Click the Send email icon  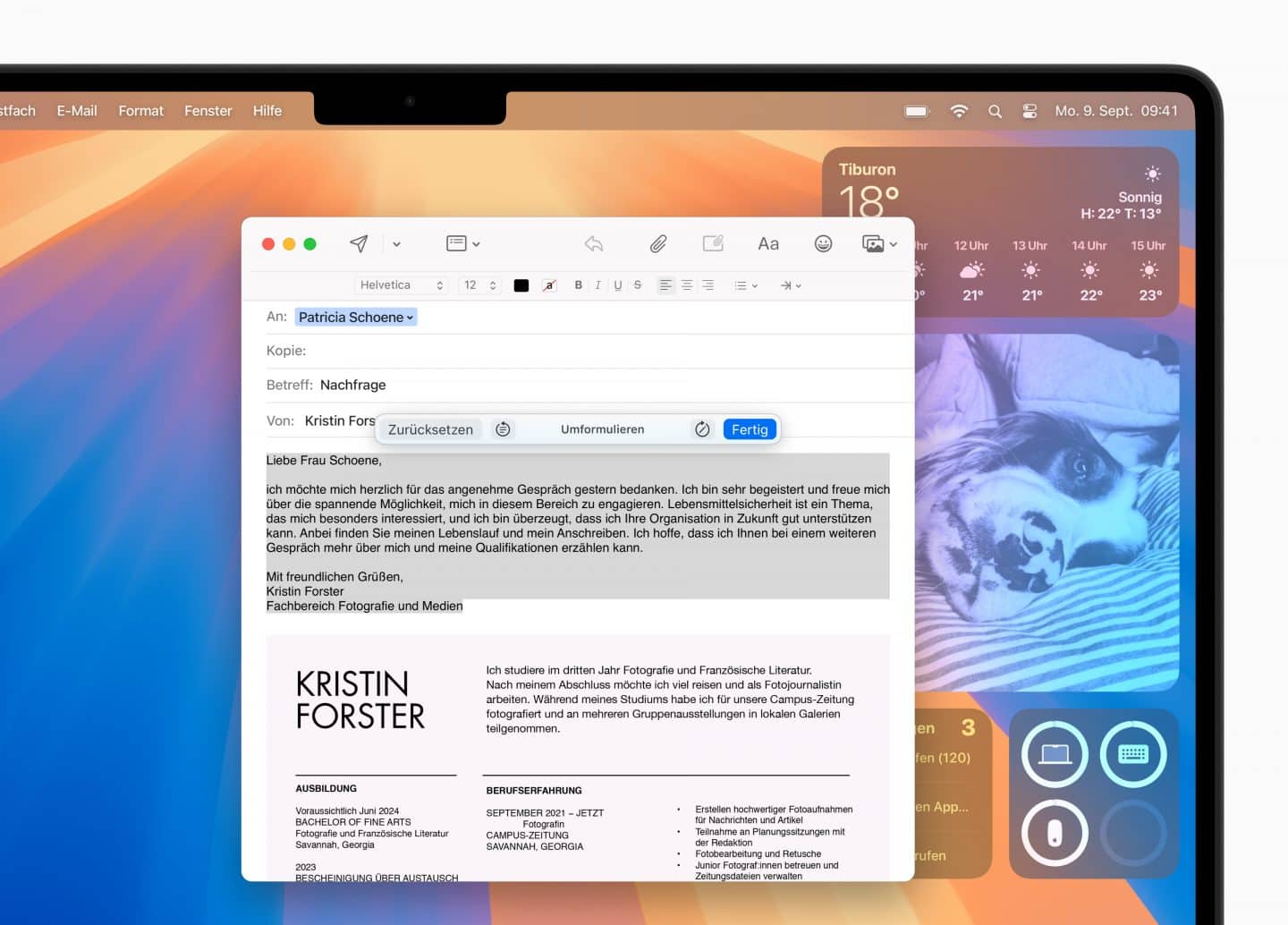tap(359, 242)
